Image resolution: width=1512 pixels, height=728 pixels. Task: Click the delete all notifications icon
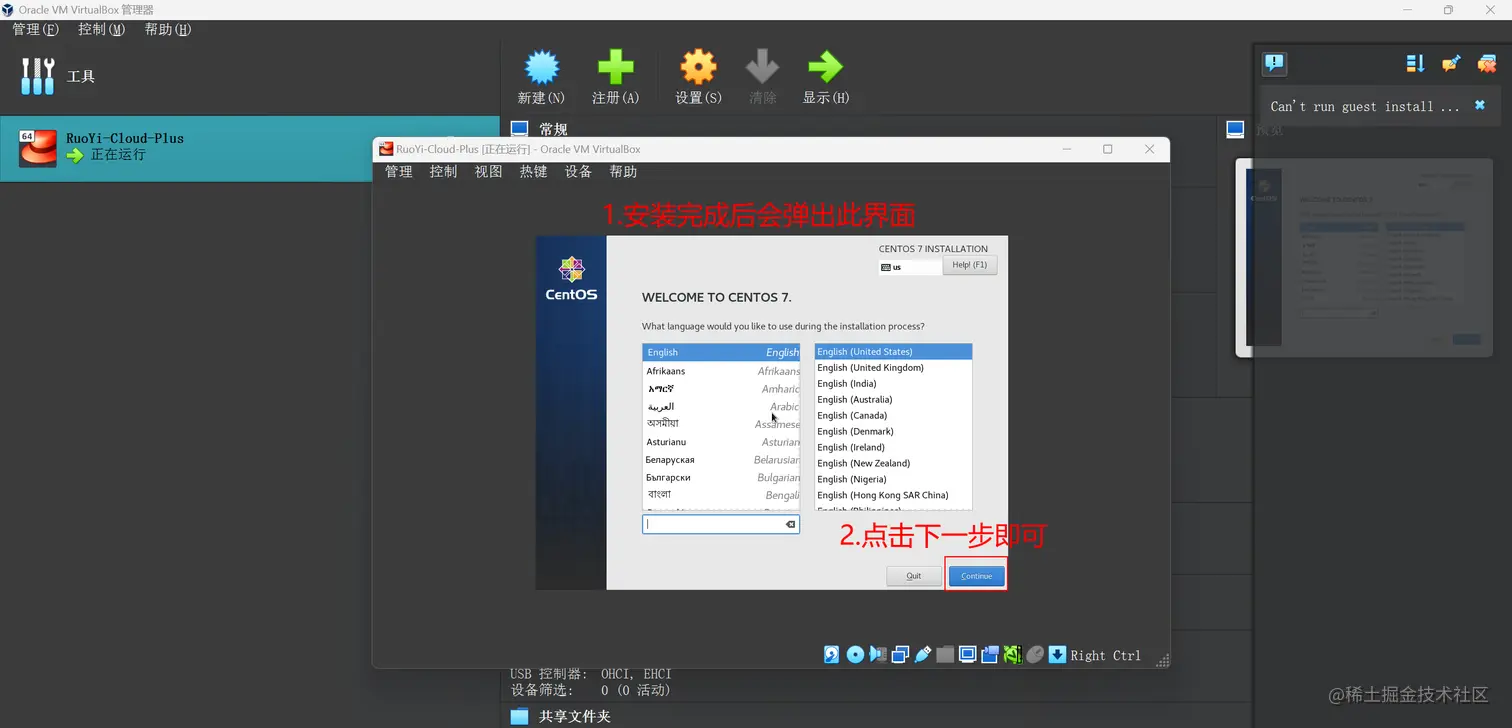[1487, 64]
